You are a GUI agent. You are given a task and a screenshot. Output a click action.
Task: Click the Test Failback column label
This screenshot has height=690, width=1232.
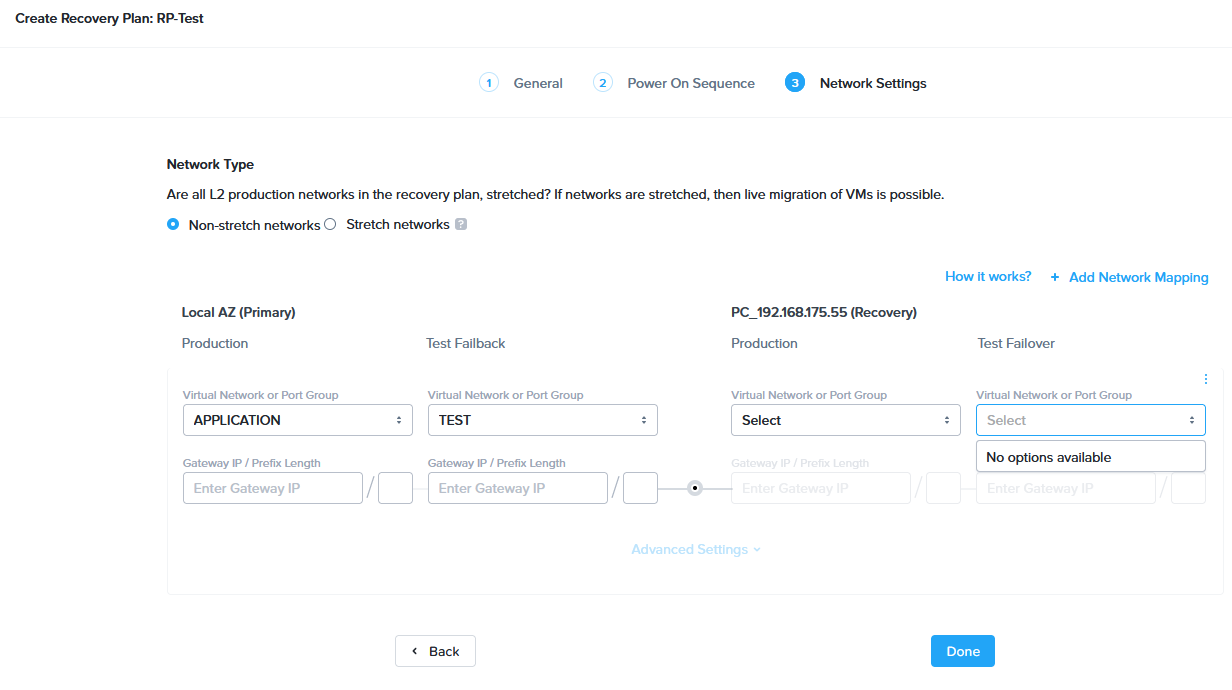(466, 343)
